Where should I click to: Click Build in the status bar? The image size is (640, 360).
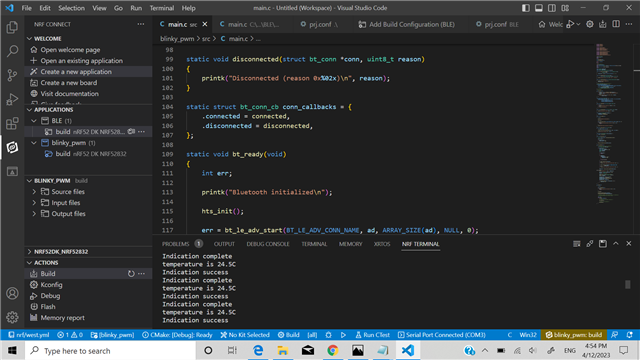click(289, 335)
